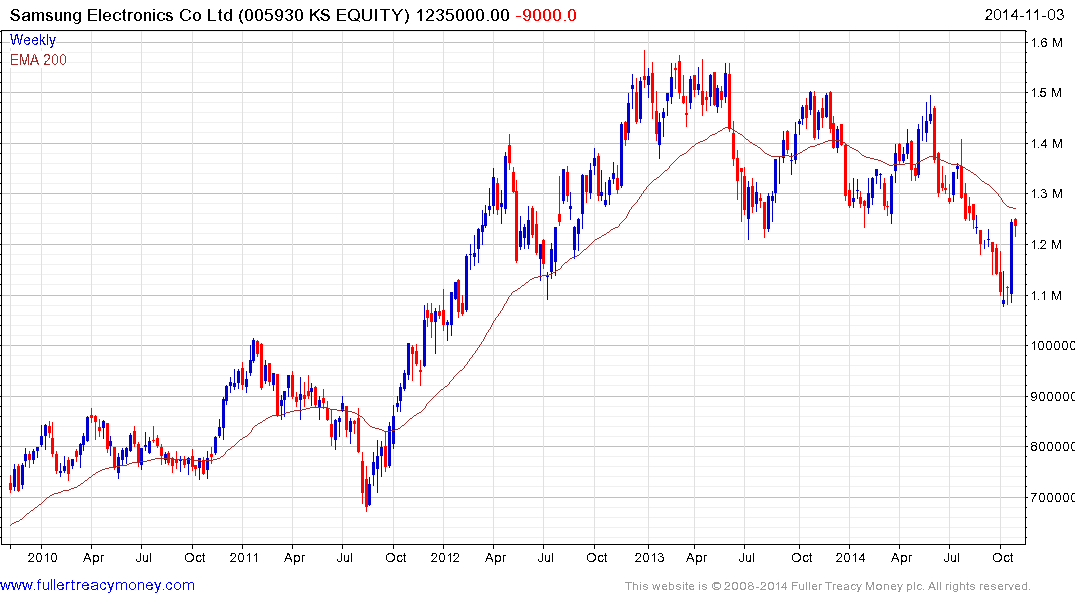Screen dimensions: 1075x600
Task: Click the 1.5 M axis label
Action: pyautogui.click(x=1046, y=93)
